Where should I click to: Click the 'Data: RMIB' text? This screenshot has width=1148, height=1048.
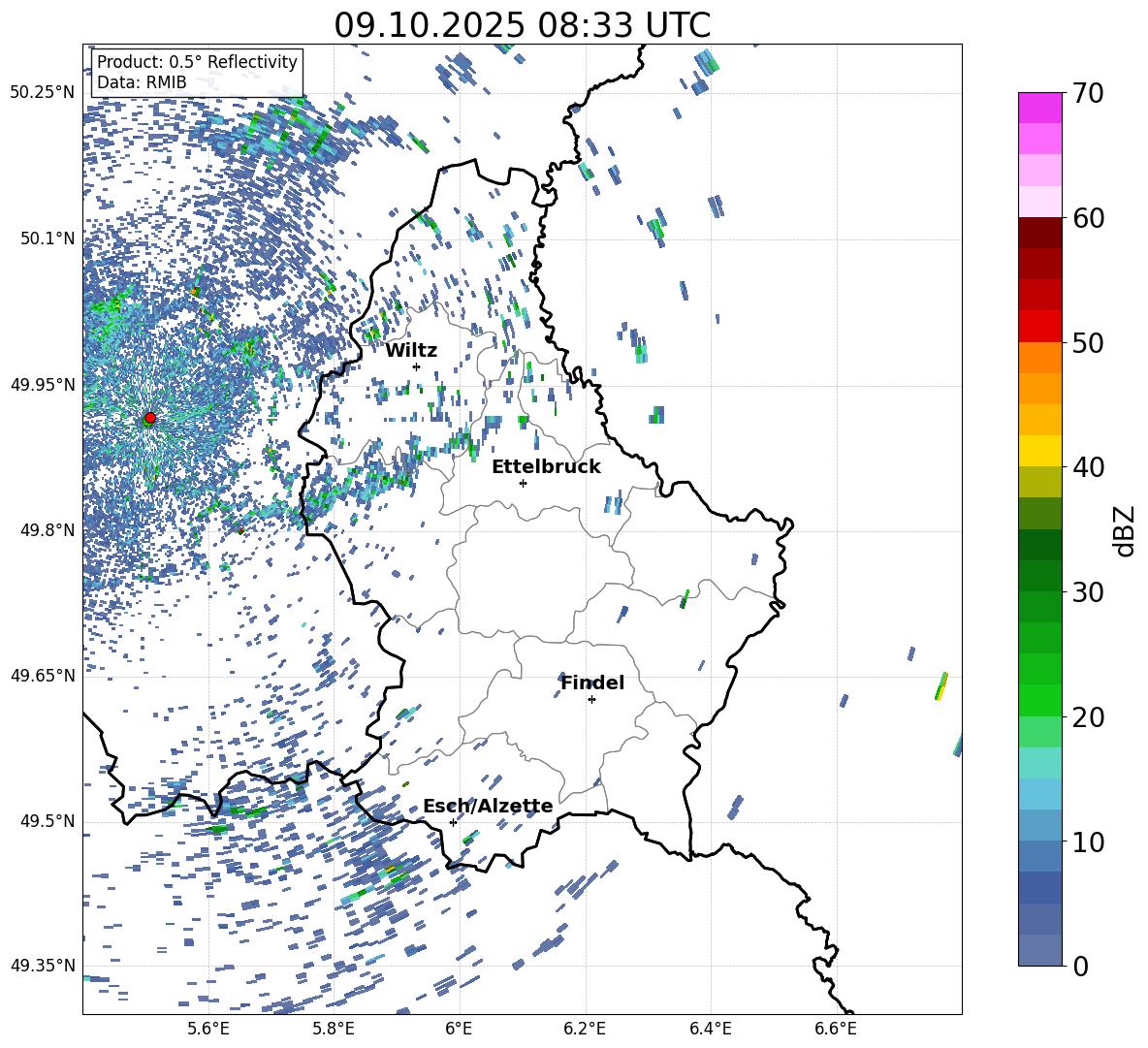click(x=142, y=82)
